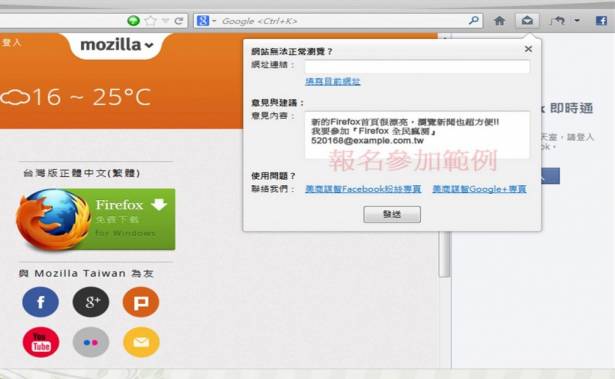Click the URL input field in popup

pos(417,66)
